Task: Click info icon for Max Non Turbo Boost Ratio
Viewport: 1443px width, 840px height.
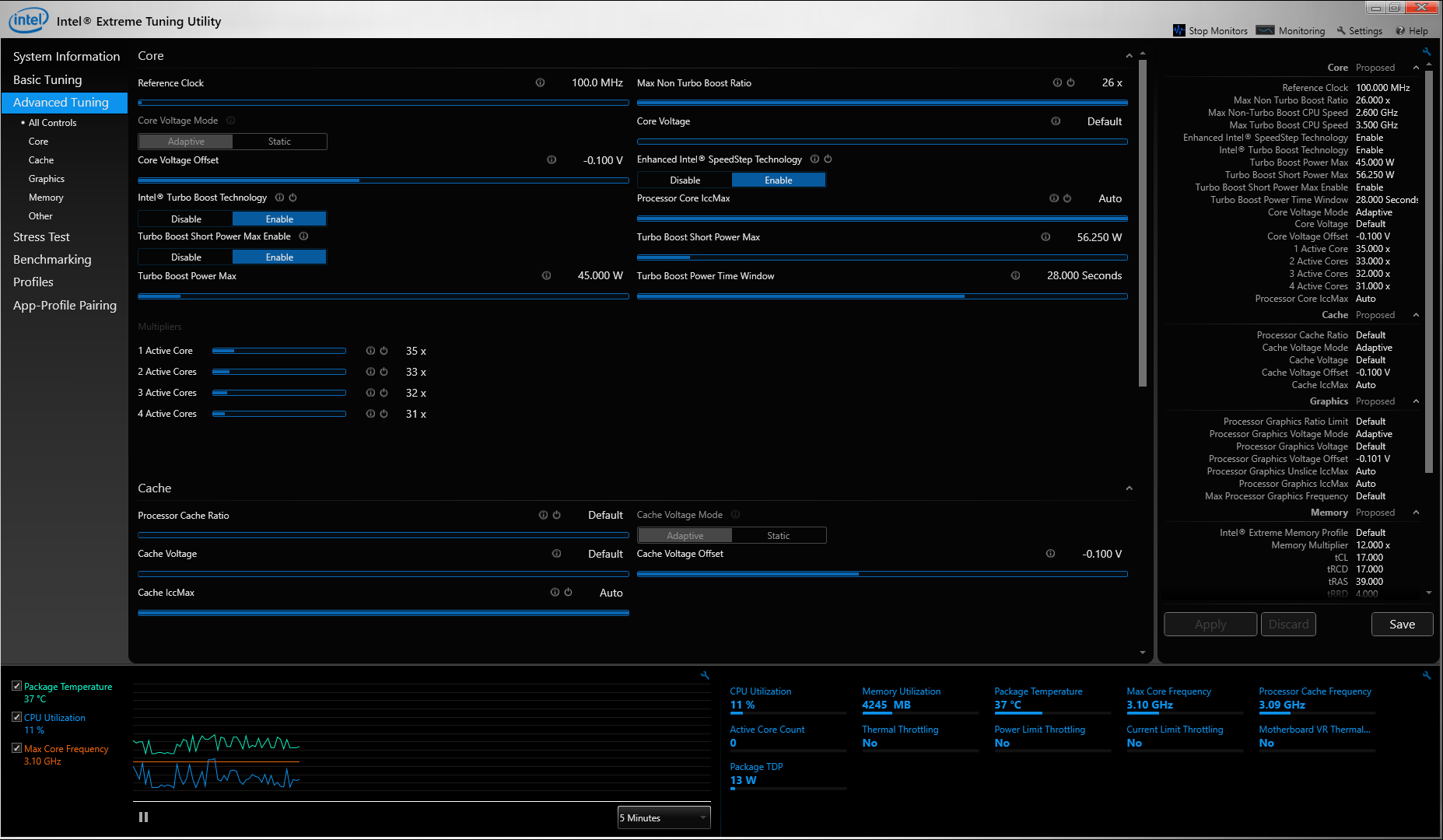Action: (x=1057, y=82)
